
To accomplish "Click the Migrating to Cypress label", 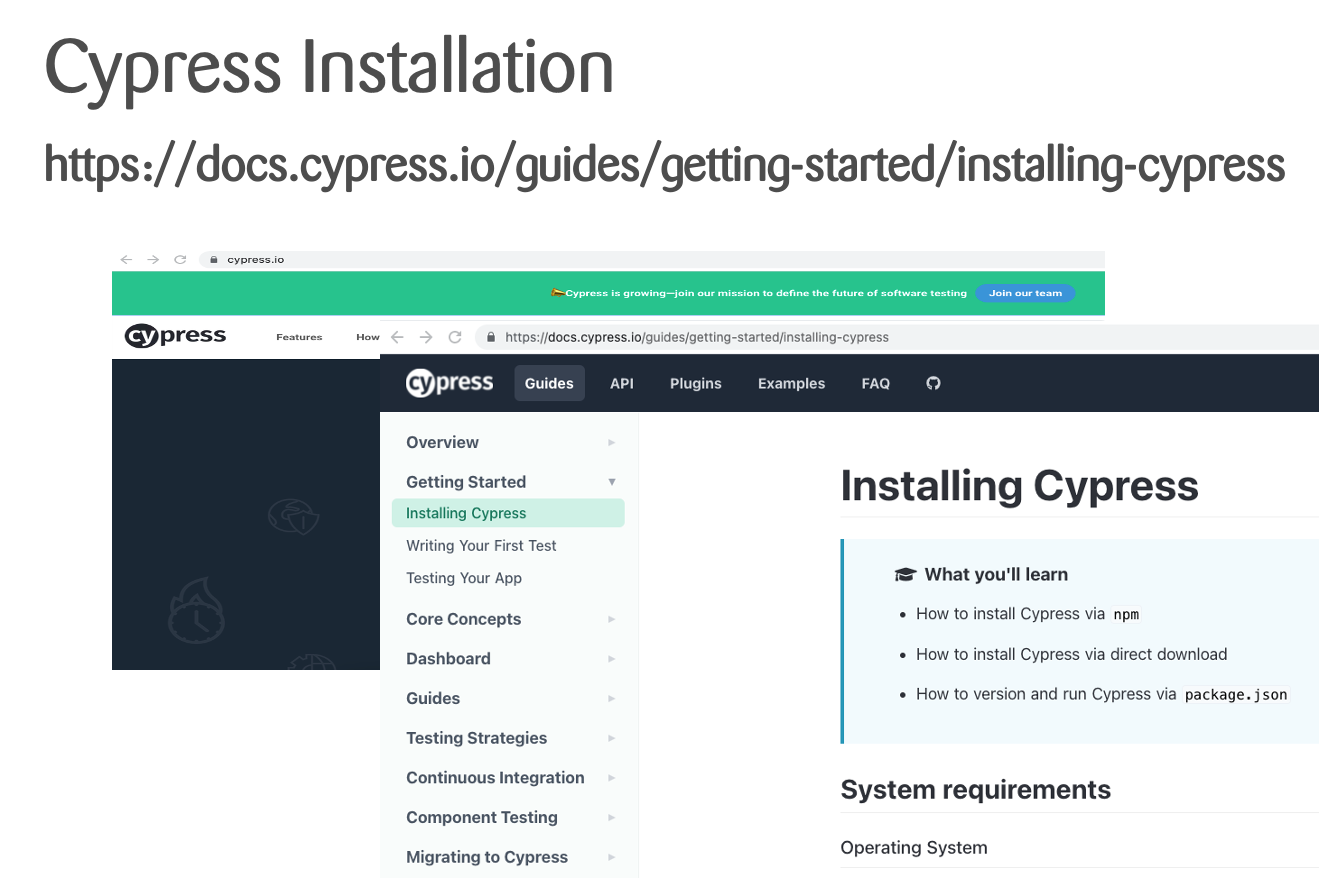I will tap(487, 857).
